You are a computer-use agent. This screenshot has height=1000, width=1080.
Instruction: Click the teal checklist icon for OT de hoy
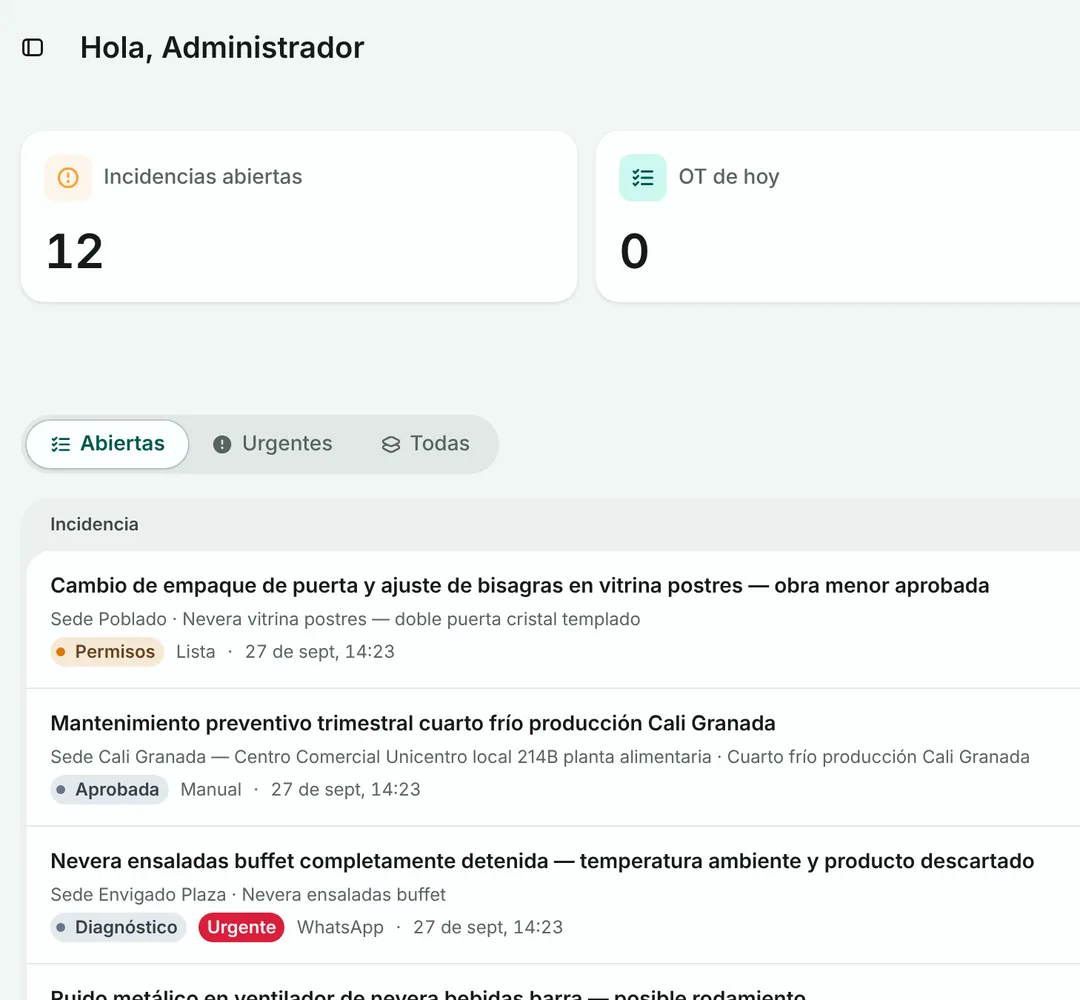click(x=643, y=178)
